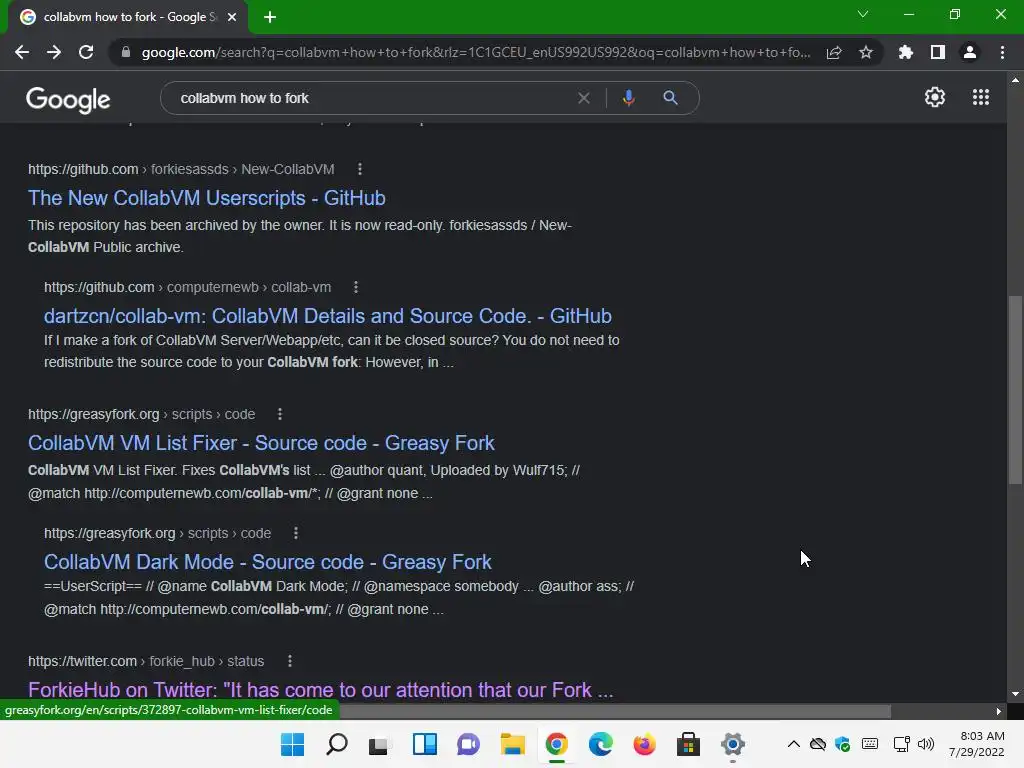This screenshot has height=768, width=1024.
Task: Open the Chrome extensions puzzle icon
Action: pos(906,52)
